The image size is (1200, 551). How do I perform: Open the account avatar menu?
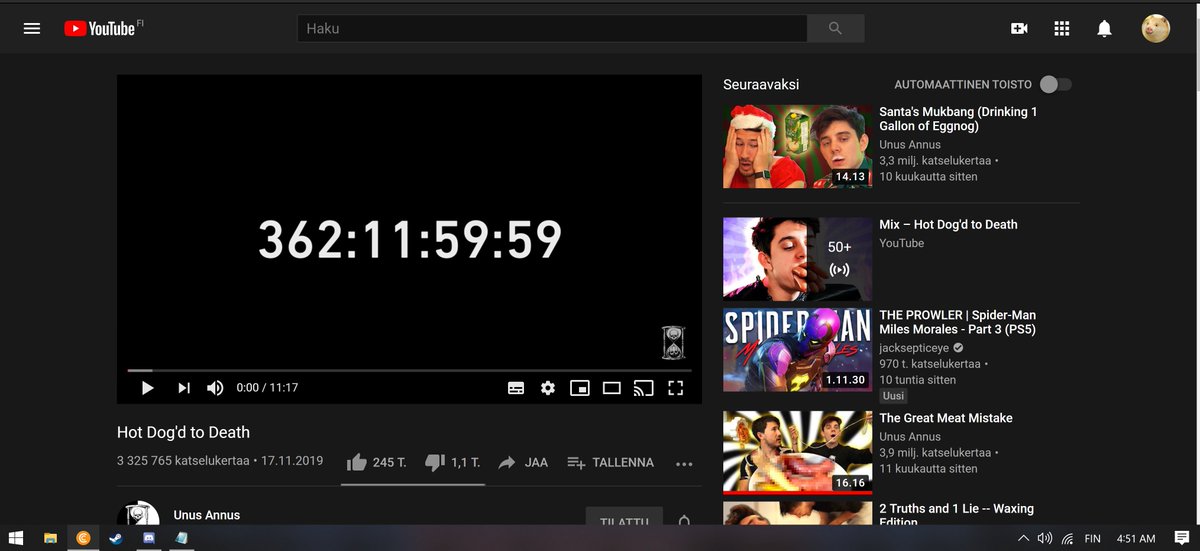1156,29
